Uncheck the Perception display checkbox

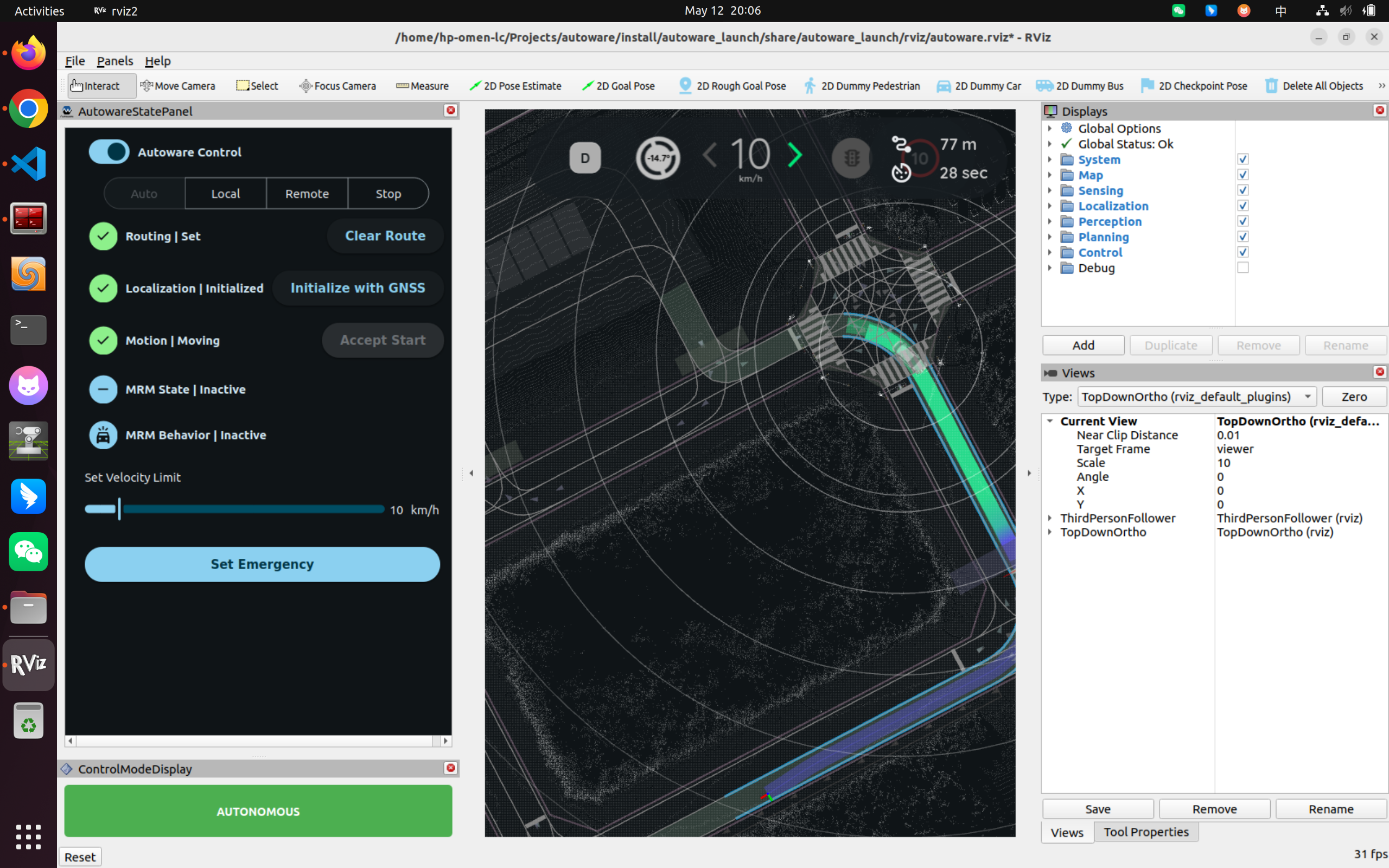[1243, 221]
